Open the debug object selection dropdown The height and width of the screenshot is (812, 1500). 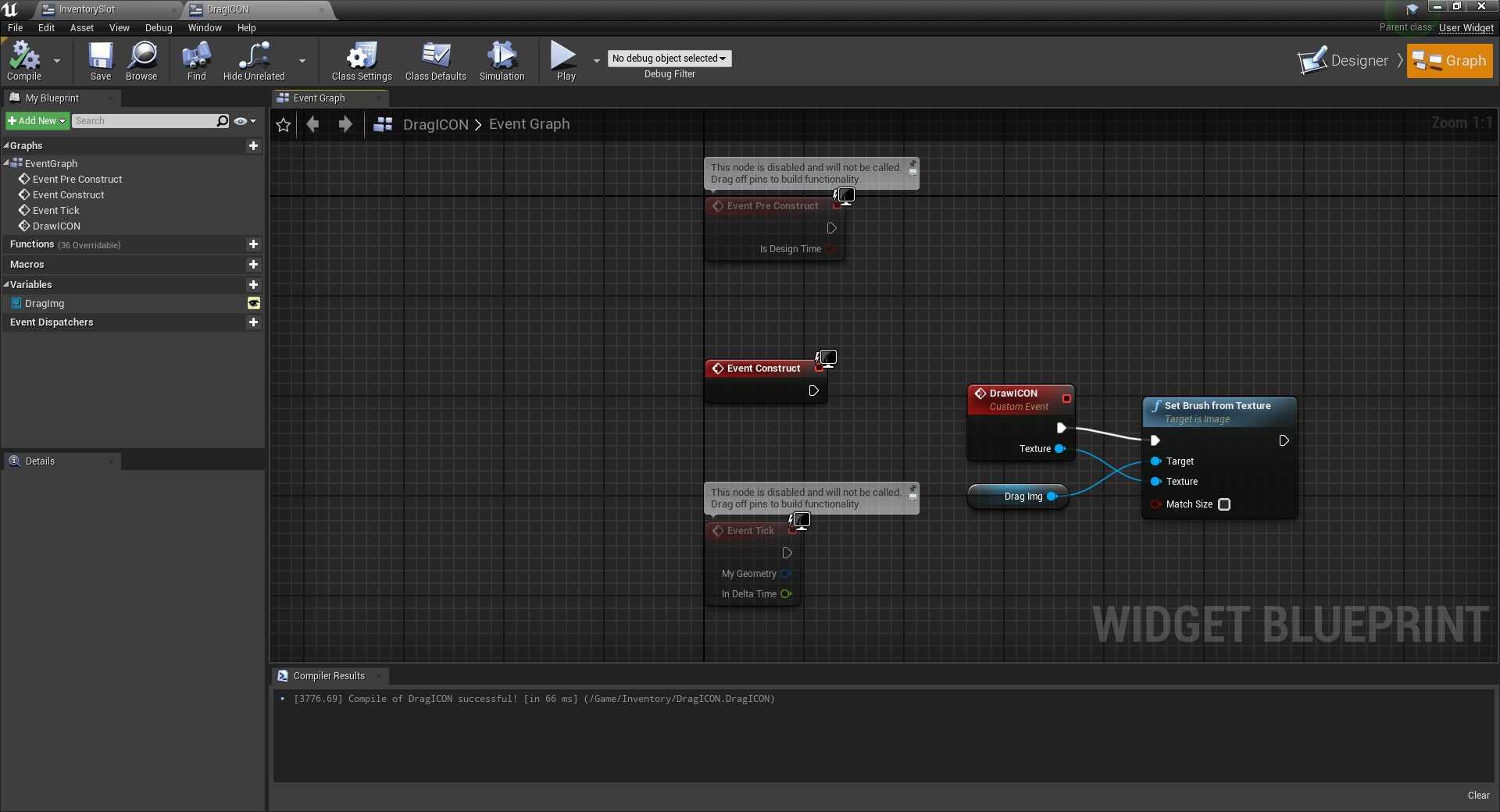[x=670, y=59]
